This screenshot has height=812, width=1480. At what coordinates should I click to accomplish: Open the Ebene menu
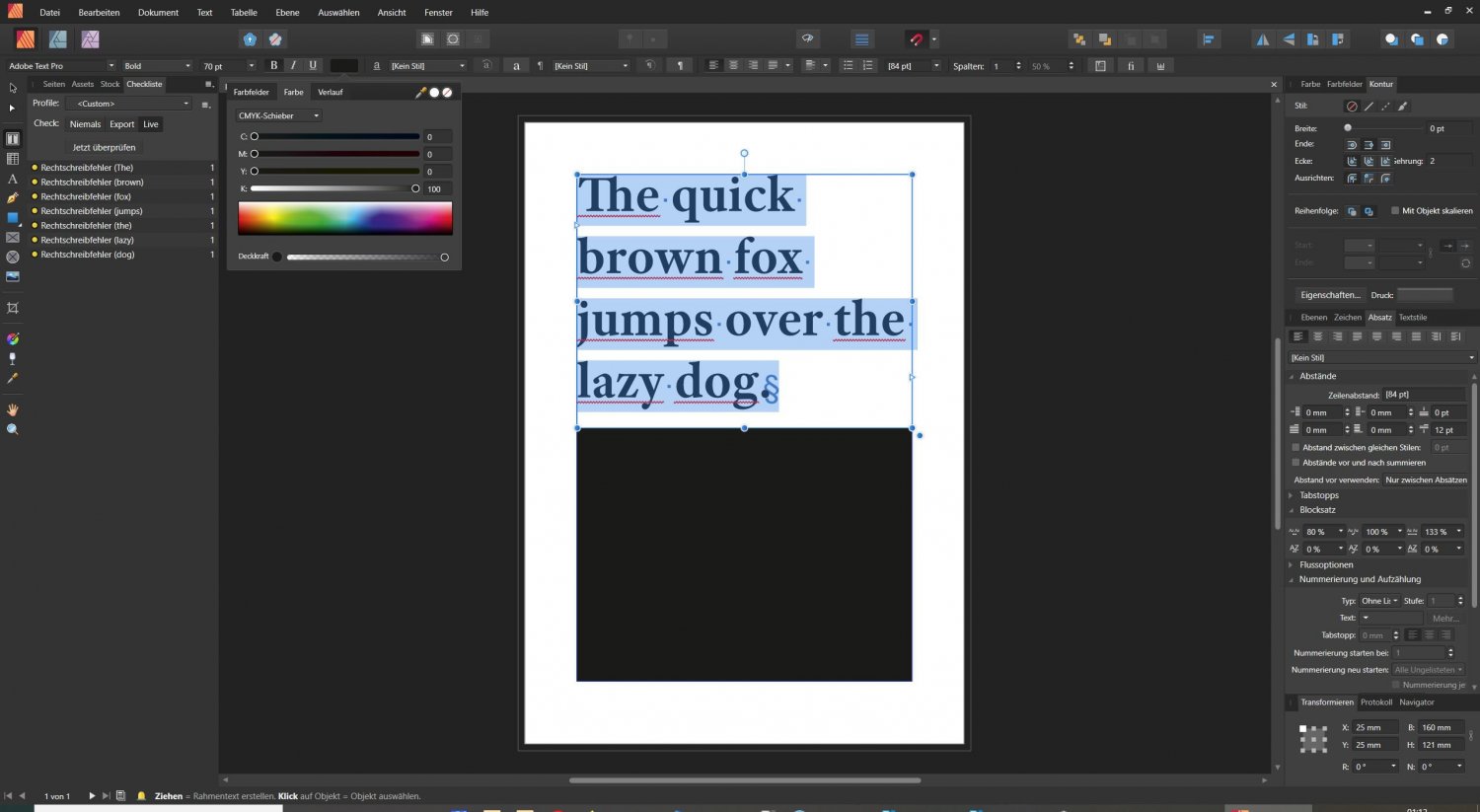[x=287, y=13]
